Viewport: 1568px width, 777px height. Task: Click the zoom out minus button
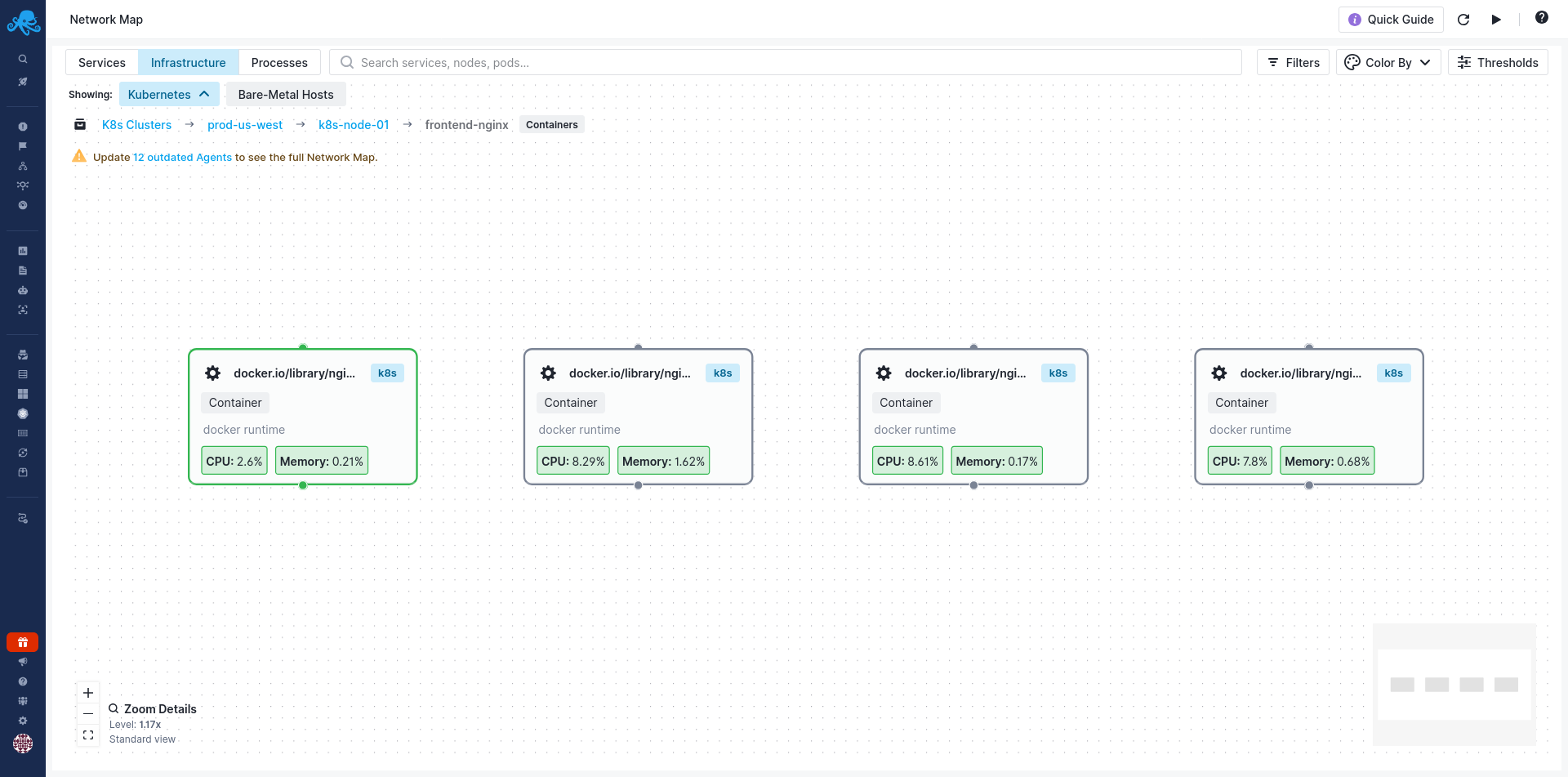[88, 714]
